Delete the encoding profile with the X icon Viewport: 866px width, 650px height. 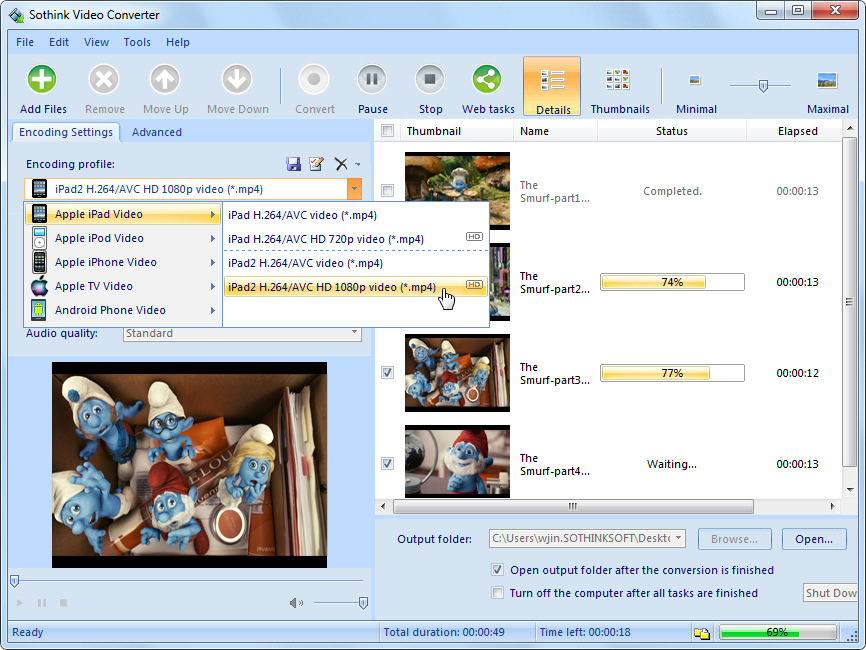[341, 164]
